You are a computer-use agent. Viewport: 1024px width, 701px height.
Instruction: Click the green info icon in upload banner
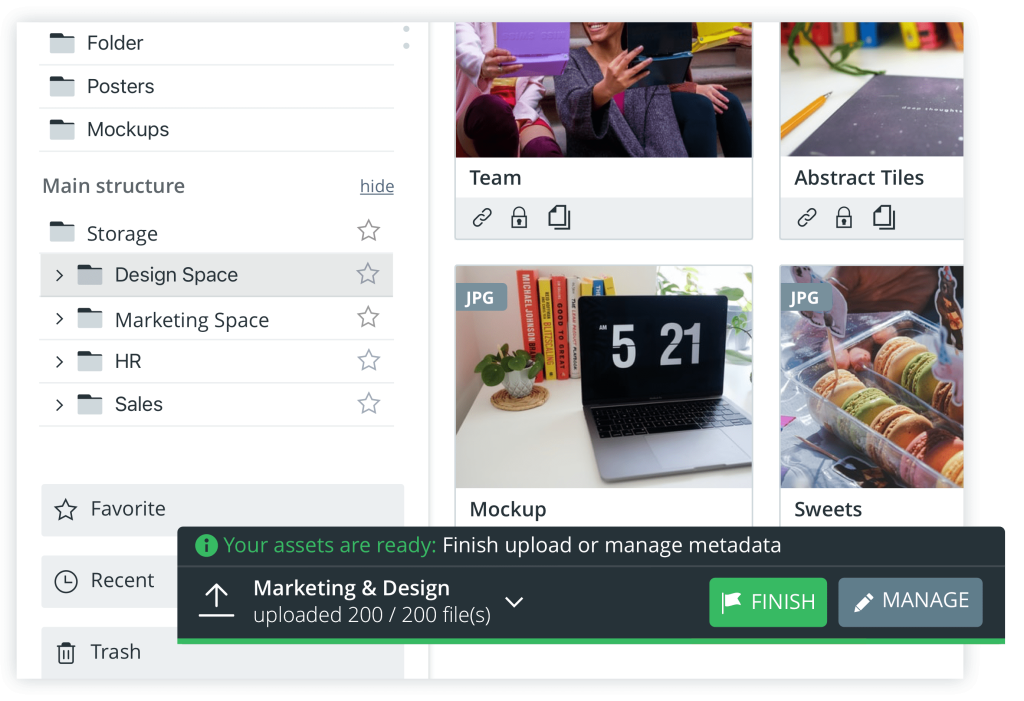click(206, 546)
